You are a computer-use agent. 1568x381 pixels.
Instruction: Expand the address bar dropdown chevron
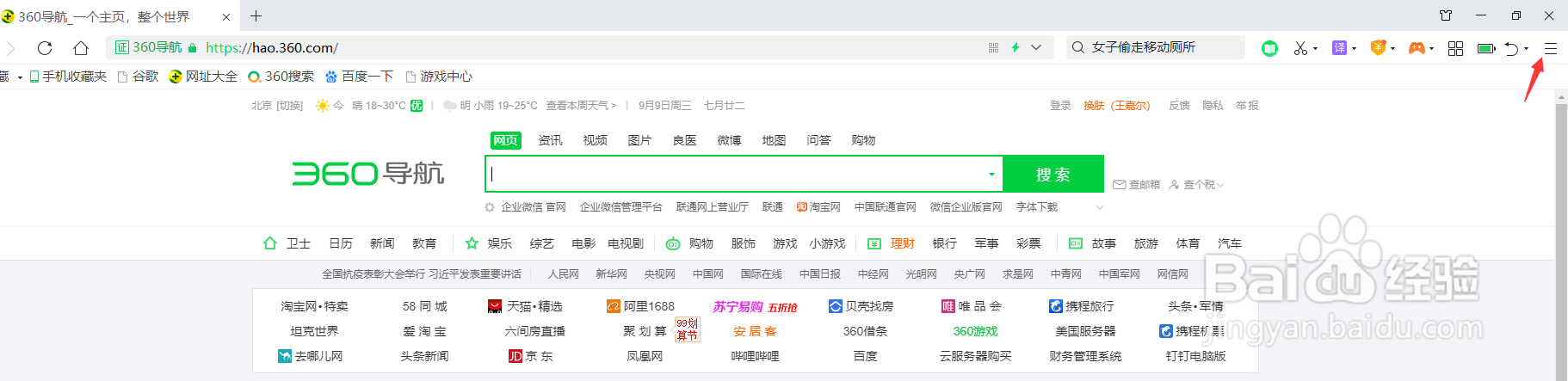[x=1036, y=48]
